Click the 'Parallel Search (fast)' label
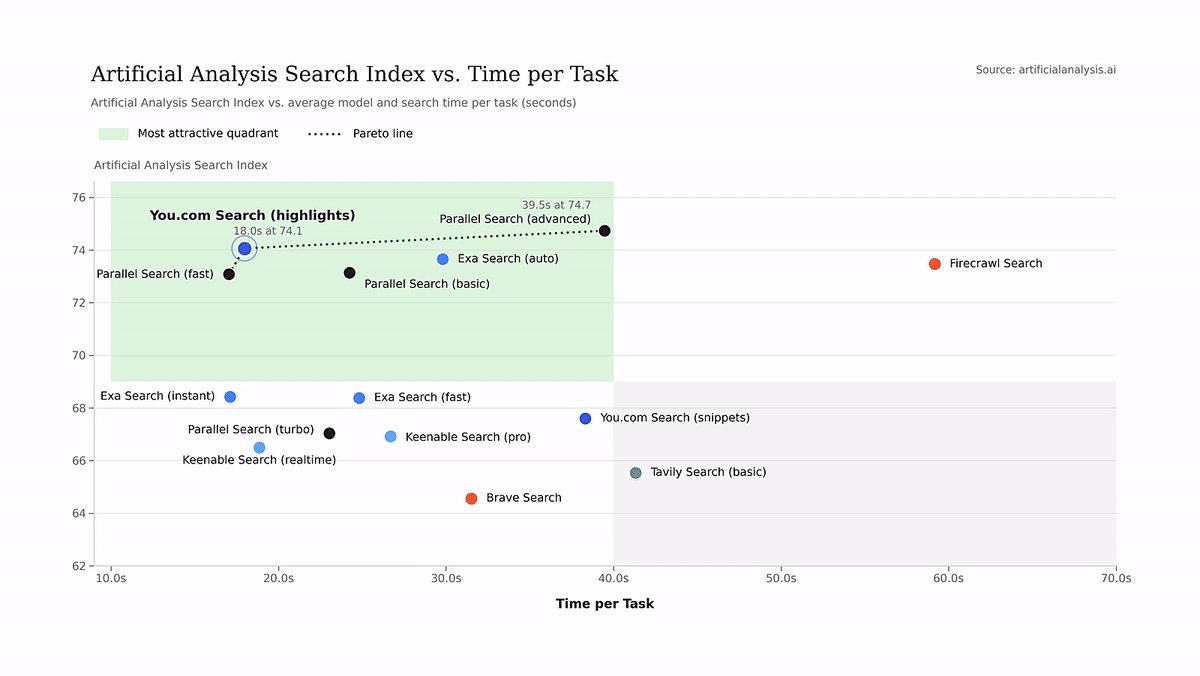 pos(155,274)
